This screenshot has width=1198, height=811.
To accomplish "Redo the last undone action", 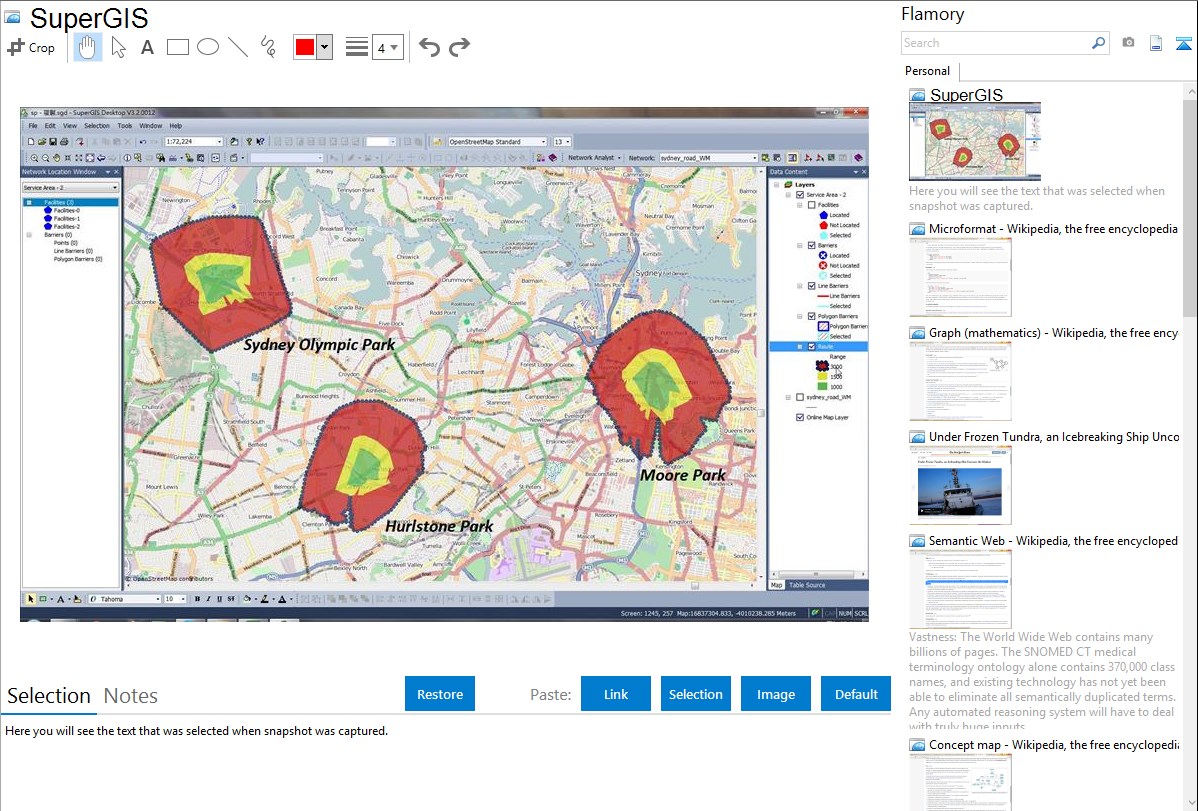I will click(x=459, y=47).
